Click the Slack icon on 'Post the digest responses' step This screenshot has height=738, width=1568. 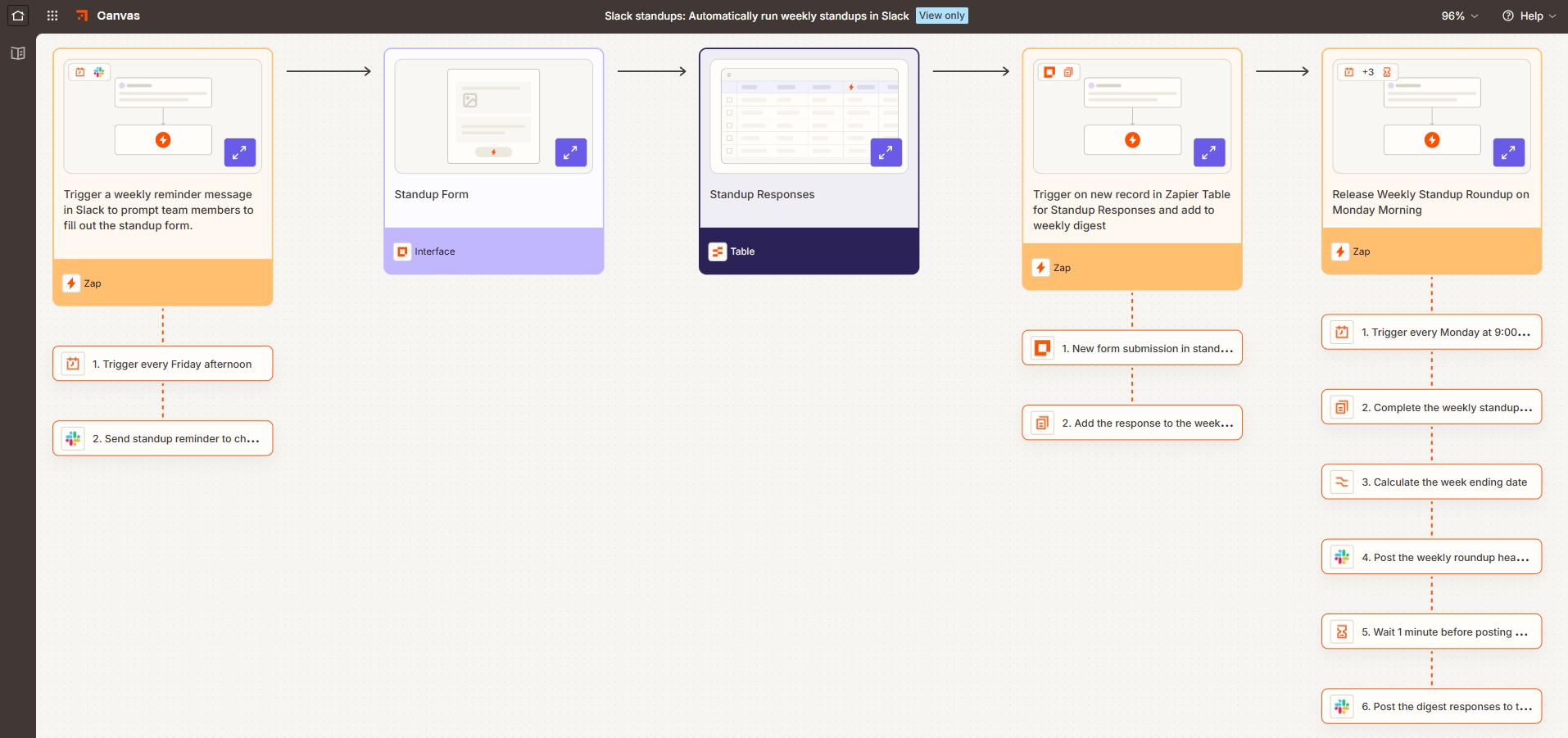(1342, 706)
